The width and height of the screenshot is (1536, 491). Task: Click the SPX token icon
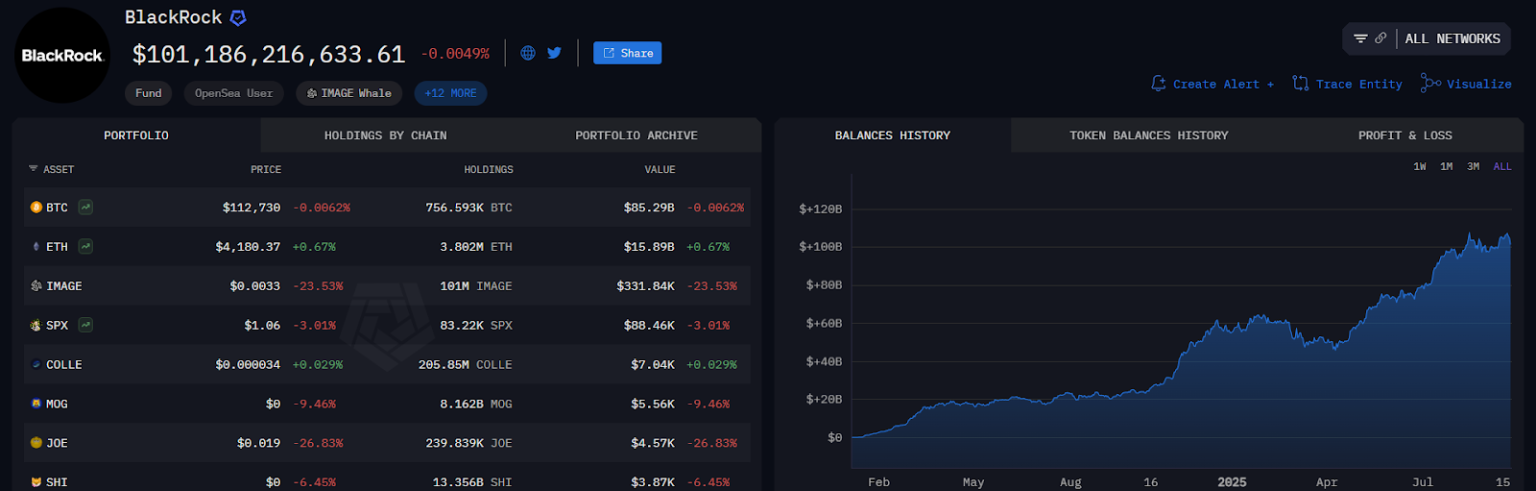[36, 325]
